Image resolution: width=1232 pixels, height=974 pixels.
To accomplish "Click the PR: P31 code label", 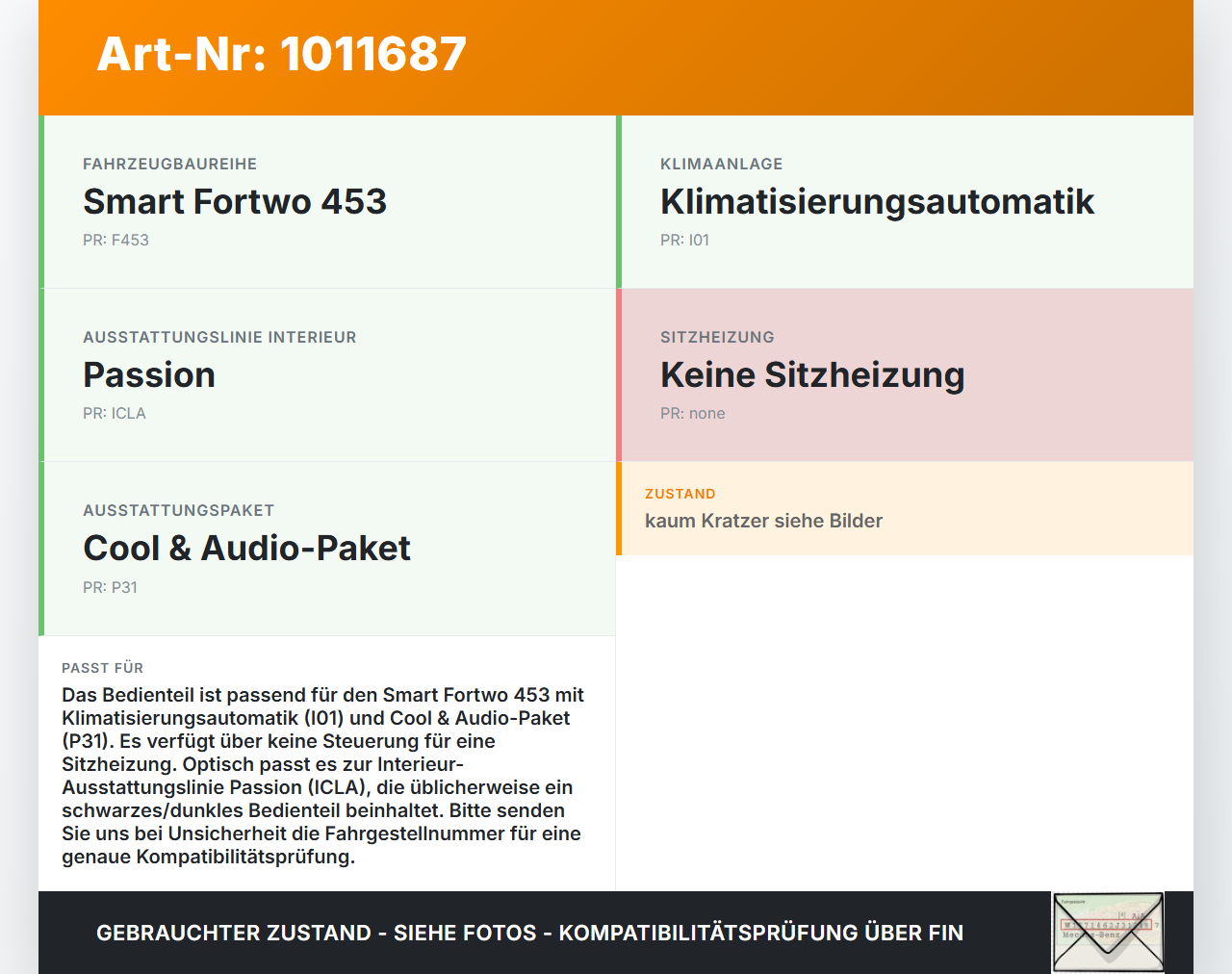I will pyautogui.click(x=111, y=587).
